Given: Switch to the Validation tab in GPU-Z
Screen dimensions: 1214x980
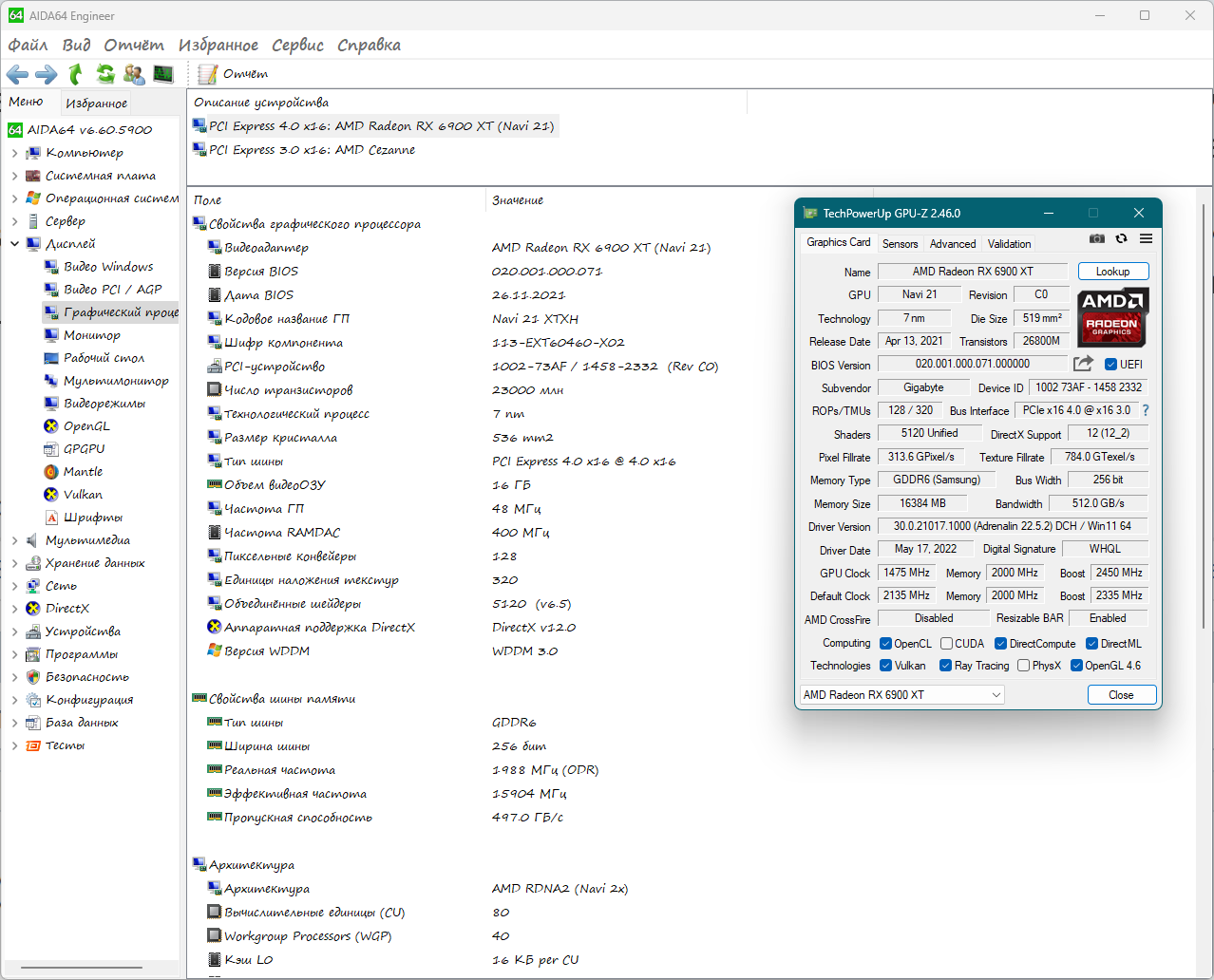Looking at the screenshot, I should (x=1009, y=244).
